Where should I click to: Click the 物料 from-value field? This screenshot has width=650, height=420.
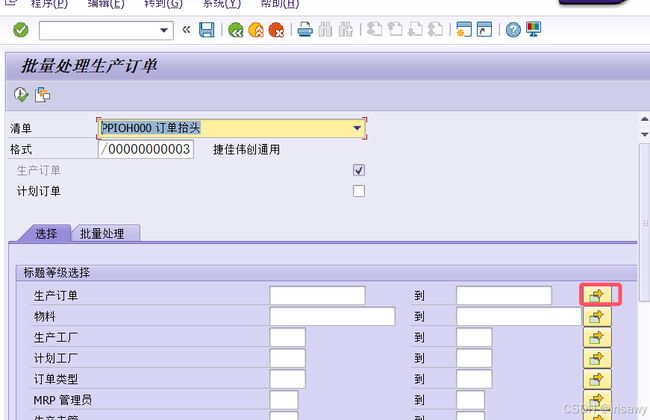(332, 317)
